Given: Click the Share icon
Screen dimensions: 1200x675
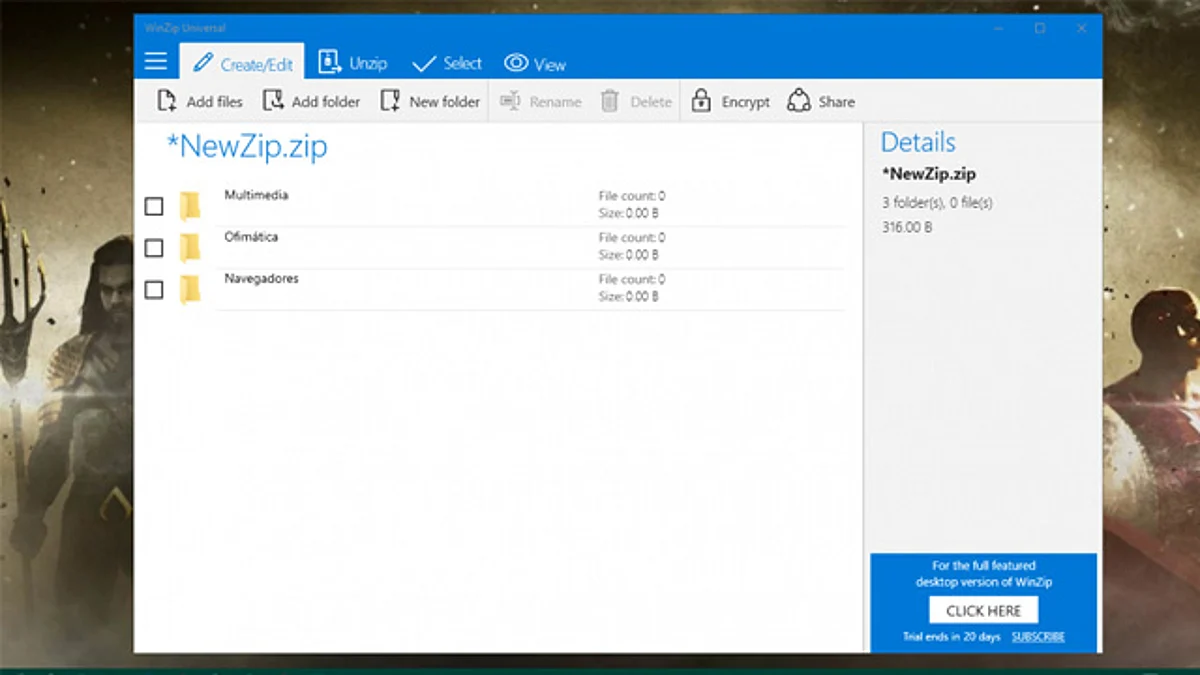Looking at the screenshot, I should point(798,101).
